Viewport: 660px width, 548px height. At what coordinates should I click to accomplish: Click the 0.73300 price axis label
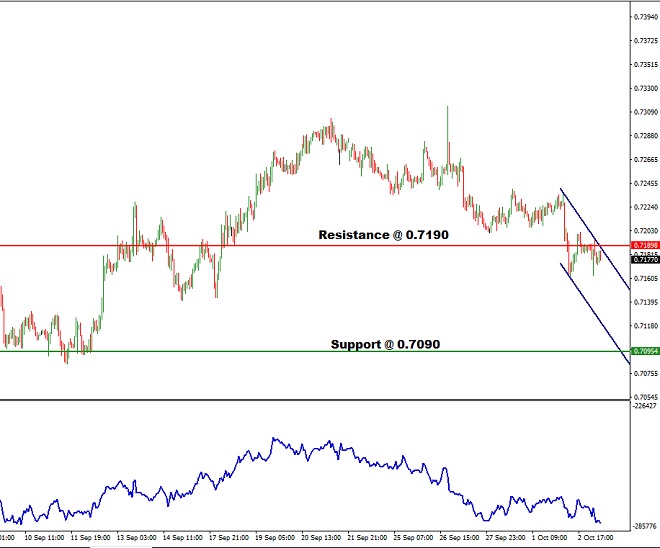pyautogui.click(x=646, y=88)
